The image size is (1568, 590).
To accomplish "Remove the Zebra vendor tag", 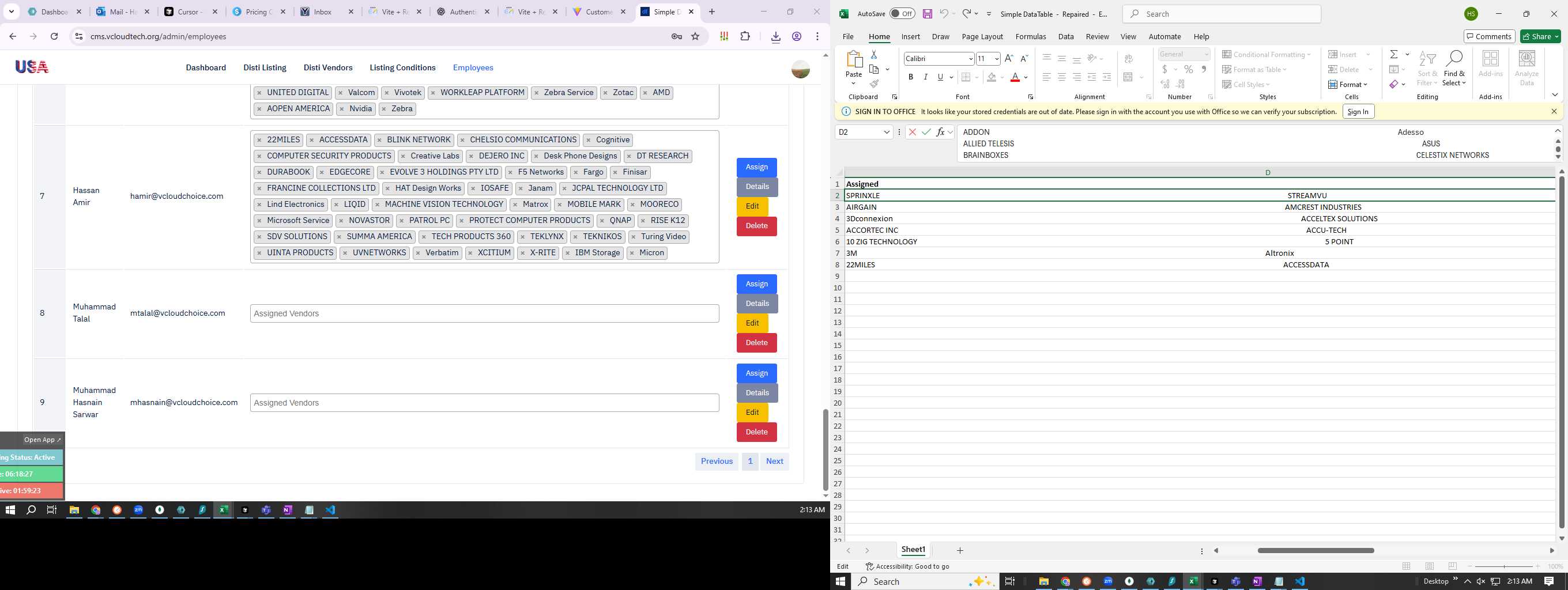I will coord(383,109).
